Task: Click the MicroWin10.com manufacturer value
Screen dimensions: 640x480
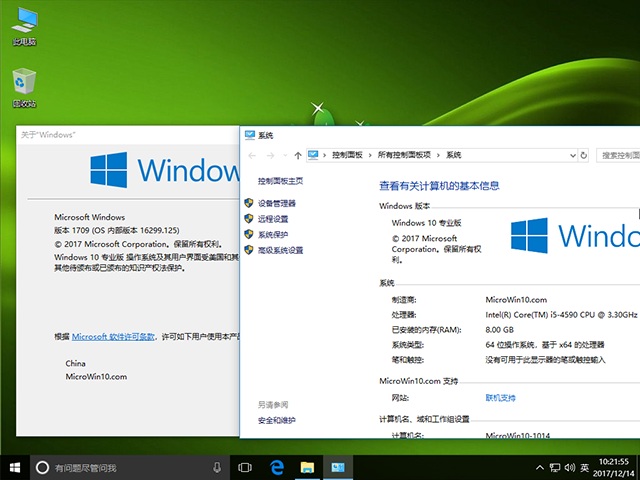Action: [x=516, y=300]
